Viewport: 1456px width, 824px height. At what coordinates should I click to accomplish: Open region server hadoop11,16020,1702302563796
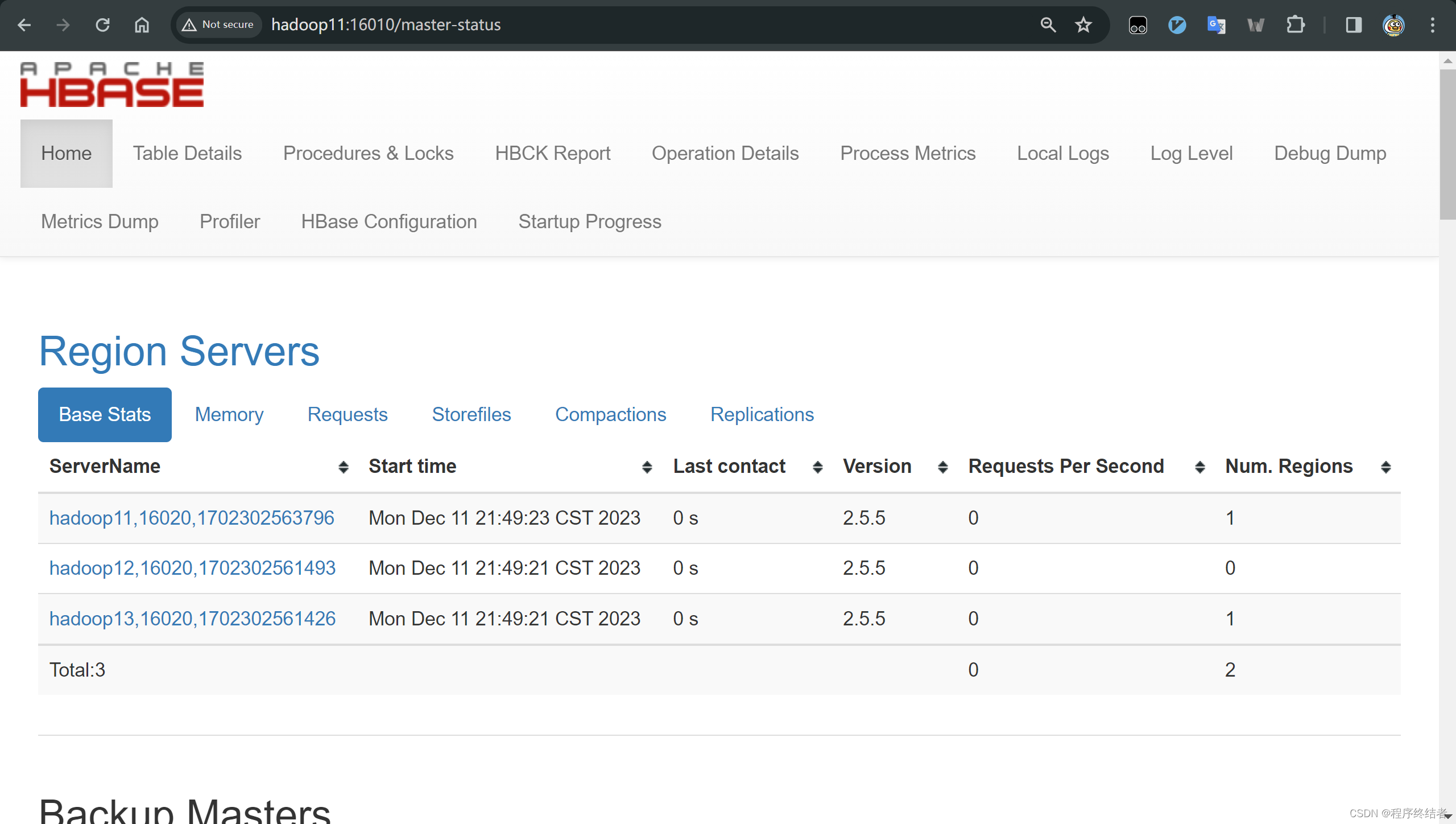tap(192, 518)
